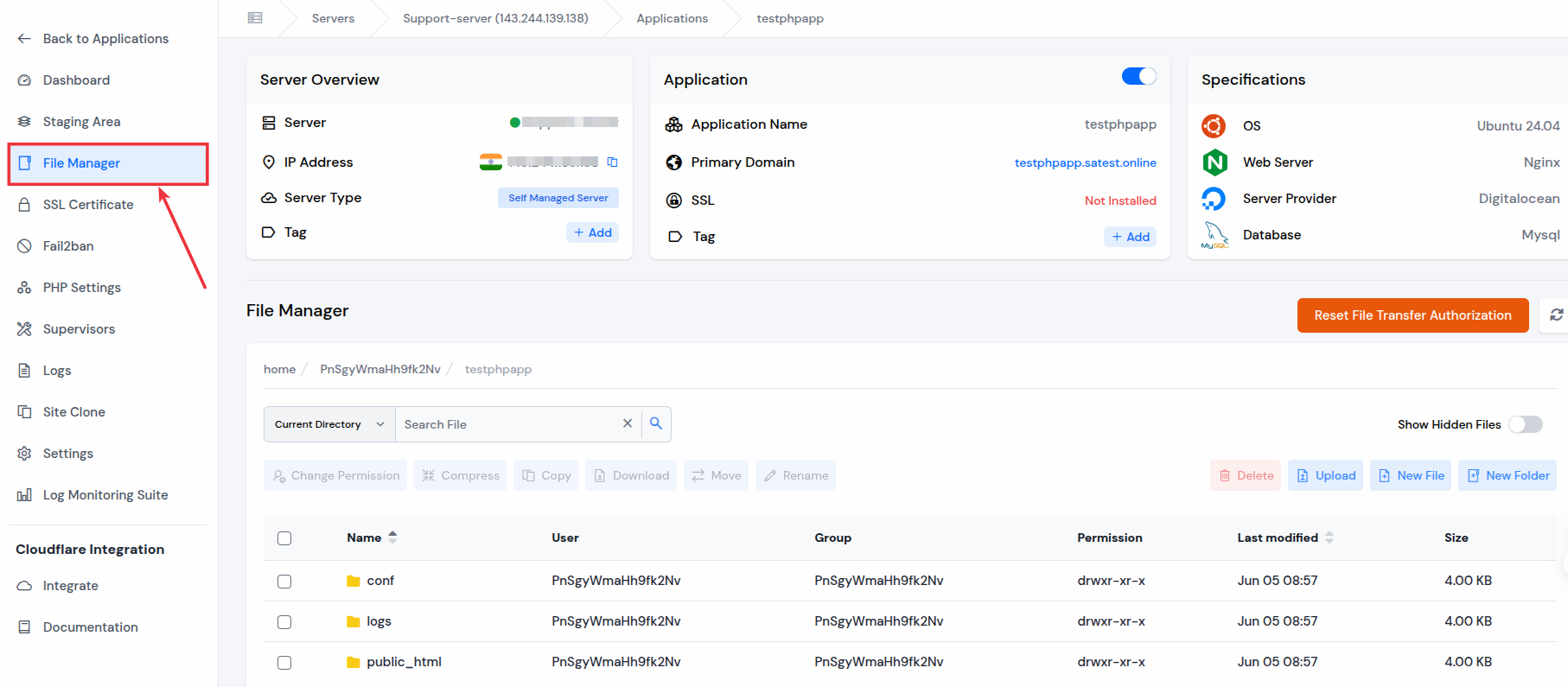The width and height of the screenshot is (1568, 687).
Task: Click the magnifier search icon
Action: 656,423
